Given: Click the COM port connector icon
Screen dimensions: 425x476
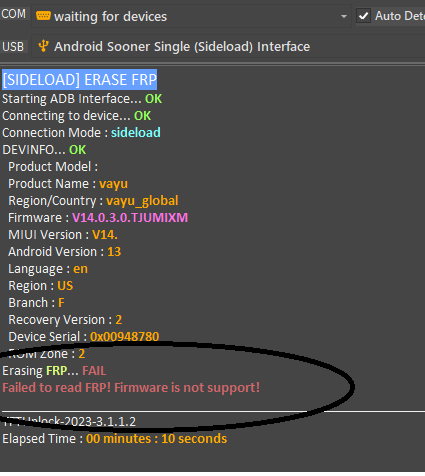Looking at the screenshot, I should pyautogui.click(x=43, y=15).
